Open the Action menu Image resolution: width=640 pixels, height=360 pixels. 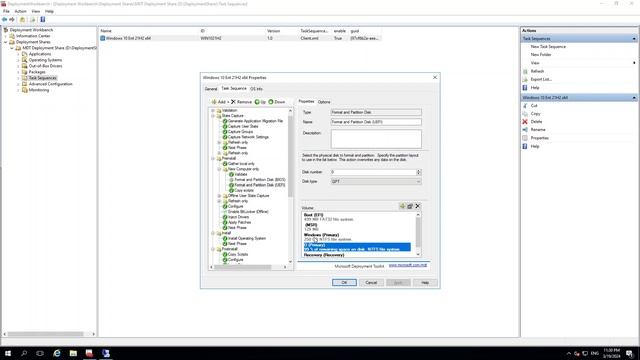pyautogui.click(x=20, y=11)
